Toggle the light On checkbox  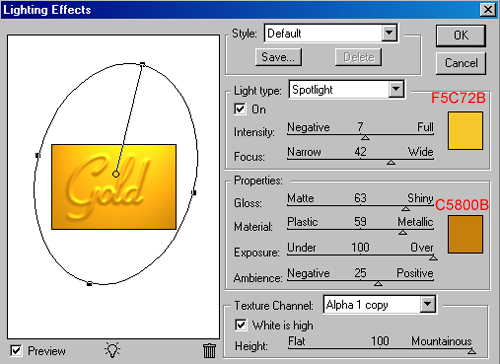[x=240, y=109]
